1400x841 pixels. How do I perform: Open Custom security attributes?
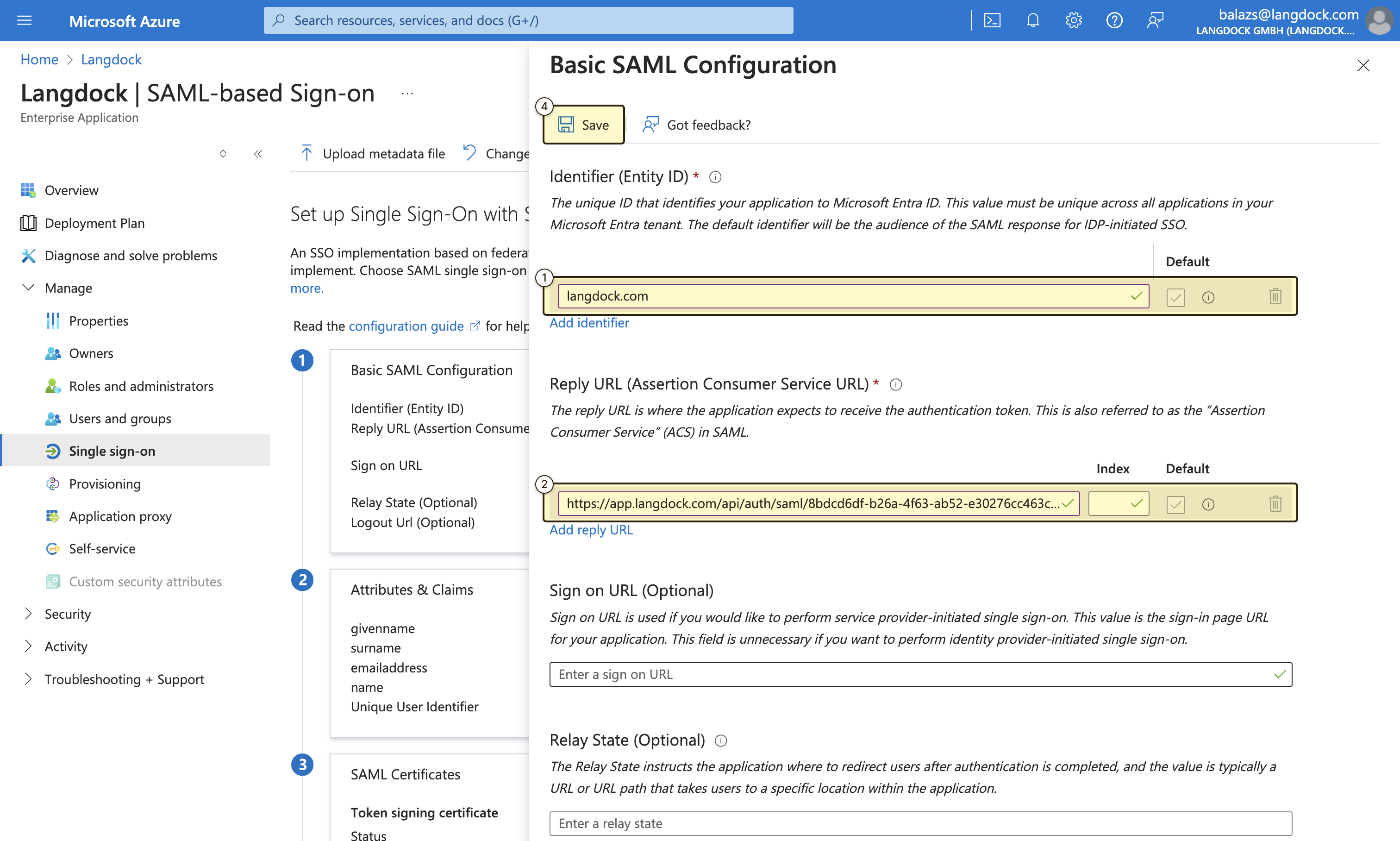pos(133,582)
